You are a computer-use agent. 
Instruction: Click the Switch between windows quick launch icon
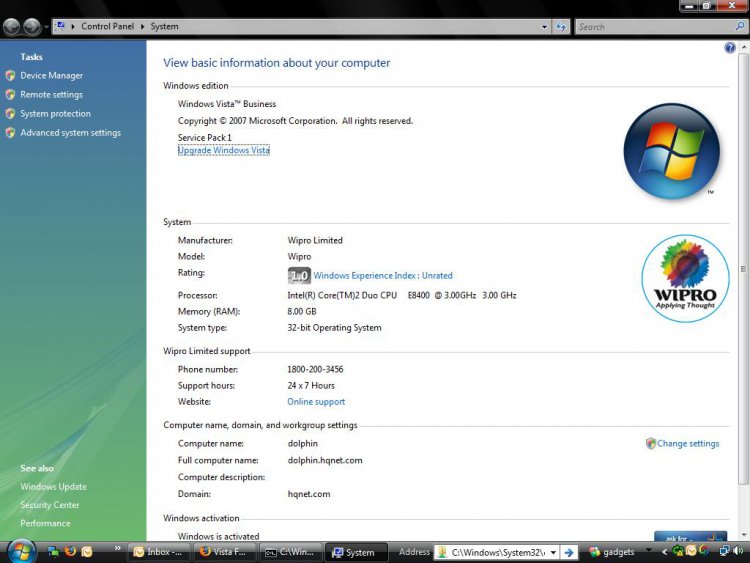coord(53,552)
